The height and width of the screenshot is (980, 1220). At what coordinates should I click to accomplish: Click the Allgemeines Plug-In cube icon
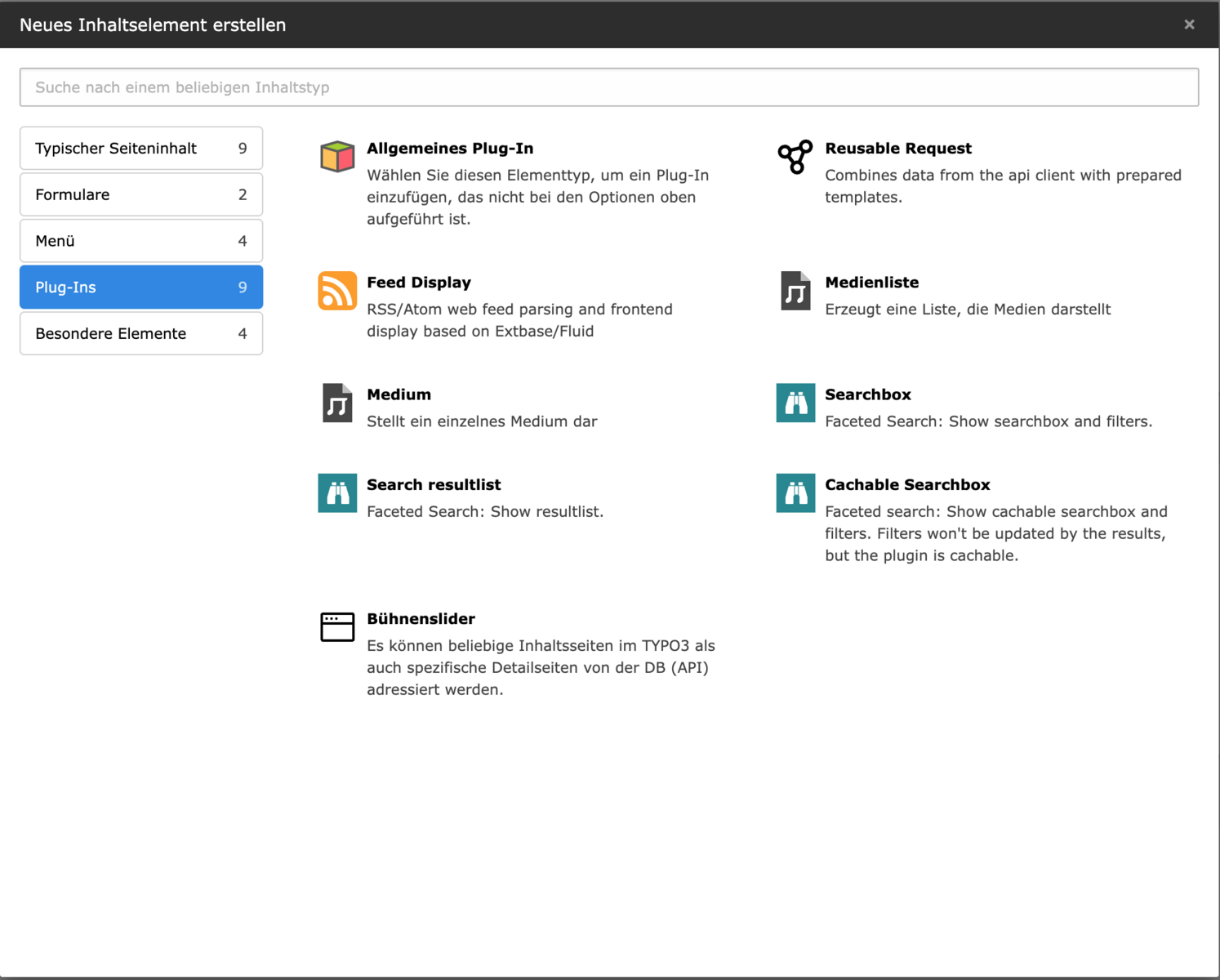point(337,157)
